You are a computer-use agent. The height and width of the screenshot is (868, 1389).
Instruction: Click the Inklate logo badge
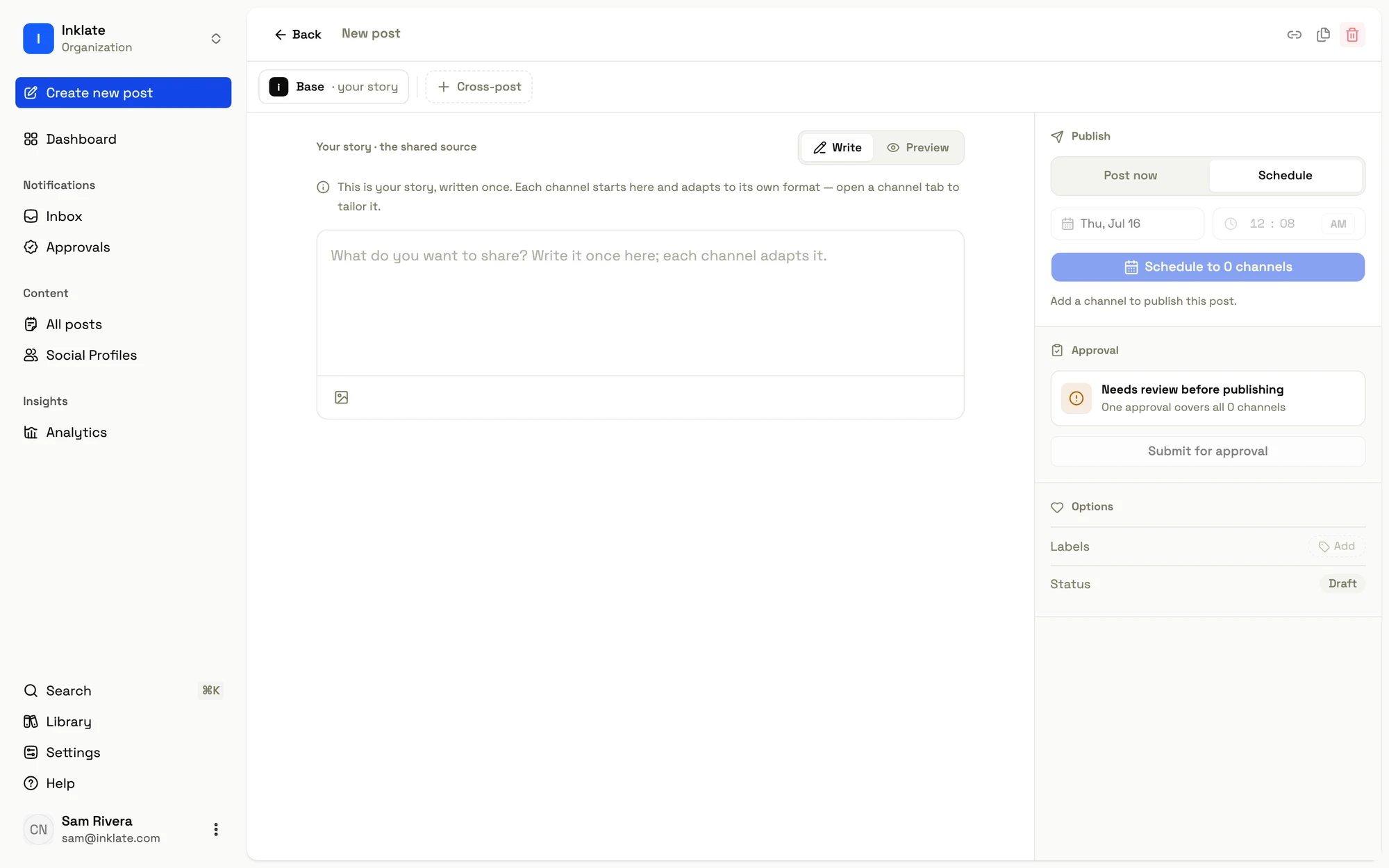(x=38, y=39)
